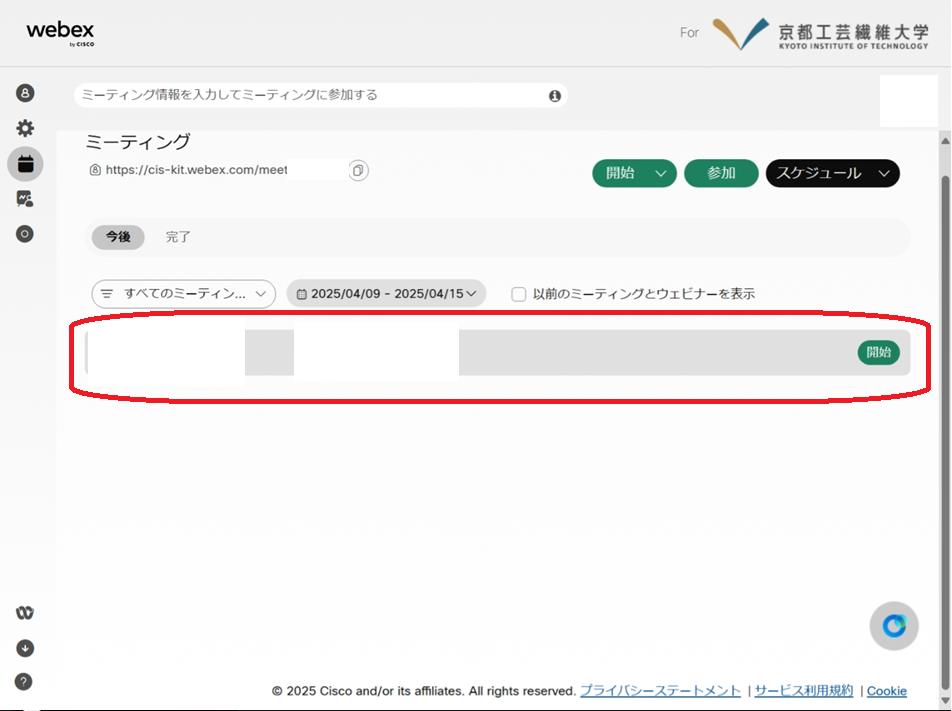Focus the ミーティング情報を入力 join field
This screenshot has height=711, width=952.
point(321,95)
